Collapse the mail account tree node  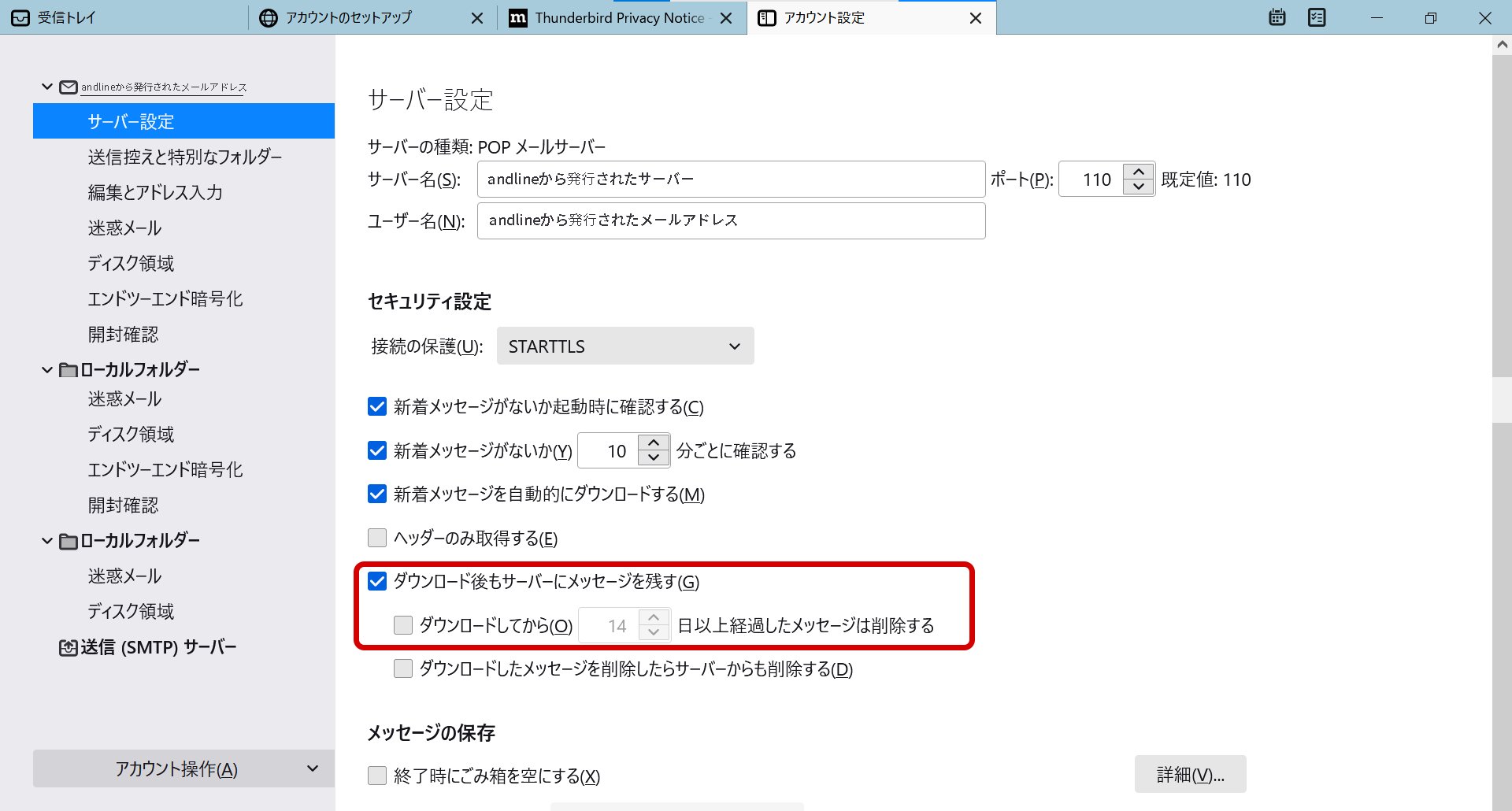point(47,87)
